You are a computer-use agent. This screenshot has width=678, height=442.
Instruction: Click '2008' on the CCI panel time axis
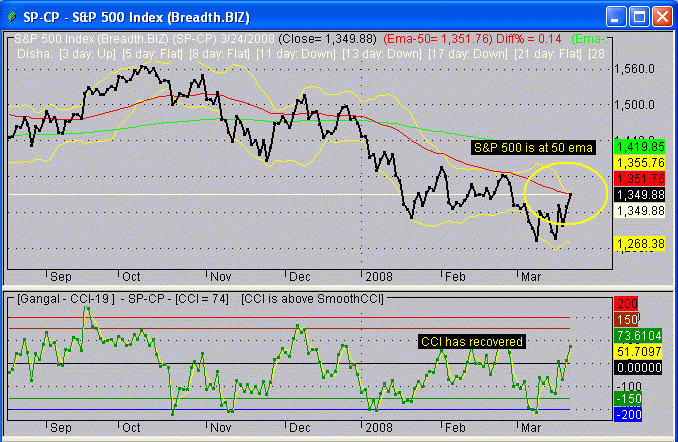coord(379,428)
